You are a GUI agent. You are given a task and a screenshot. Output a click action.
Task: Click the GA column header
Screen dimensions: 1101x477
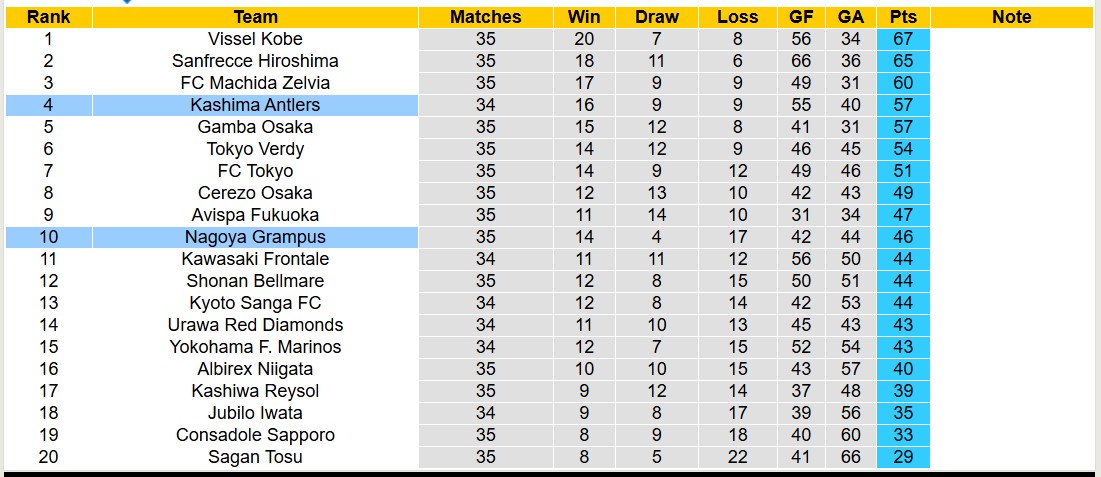pyautogui.click(x=851, y=17)
